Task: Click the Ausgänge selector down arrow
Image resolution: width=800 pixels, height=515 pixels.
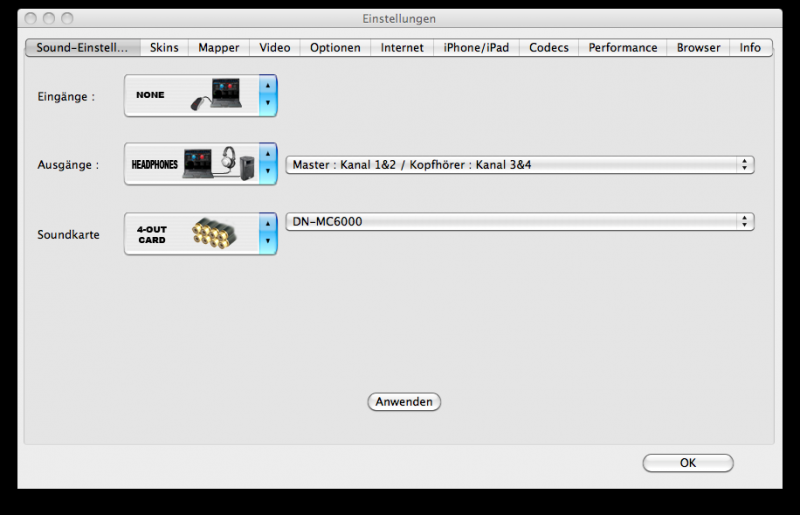Action: pyautogui.click(x=268, y=172)
